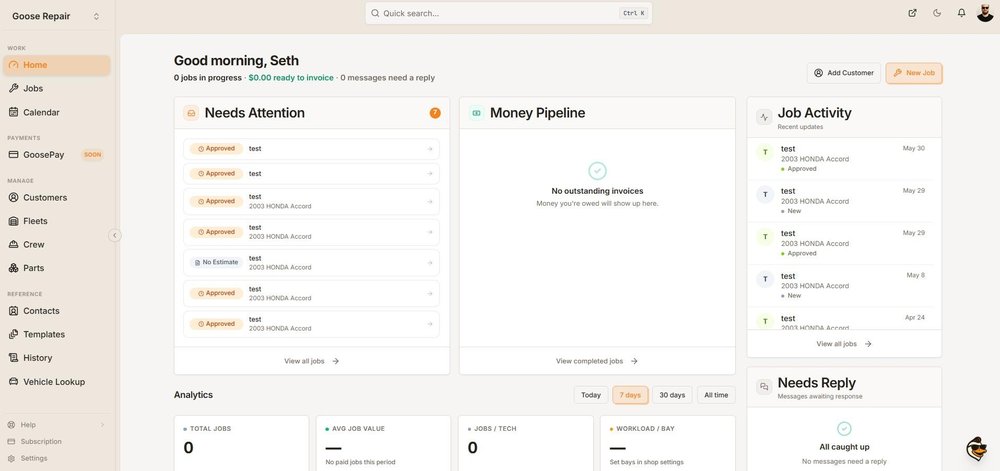This screenshot has height=471, width=1000.
Task: Click the All caught up checkmark icon
Action: 844,428
